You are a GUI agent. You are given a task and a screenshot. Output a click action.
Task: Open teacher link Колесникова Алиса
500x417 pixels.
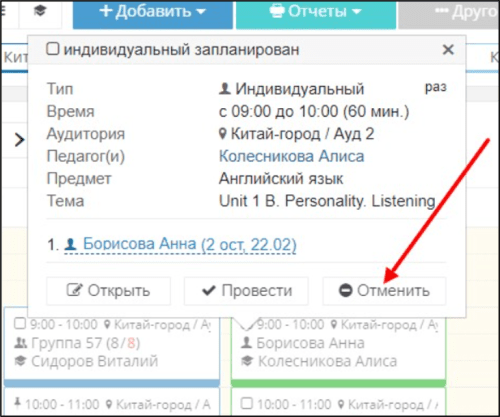click(291, 156)
